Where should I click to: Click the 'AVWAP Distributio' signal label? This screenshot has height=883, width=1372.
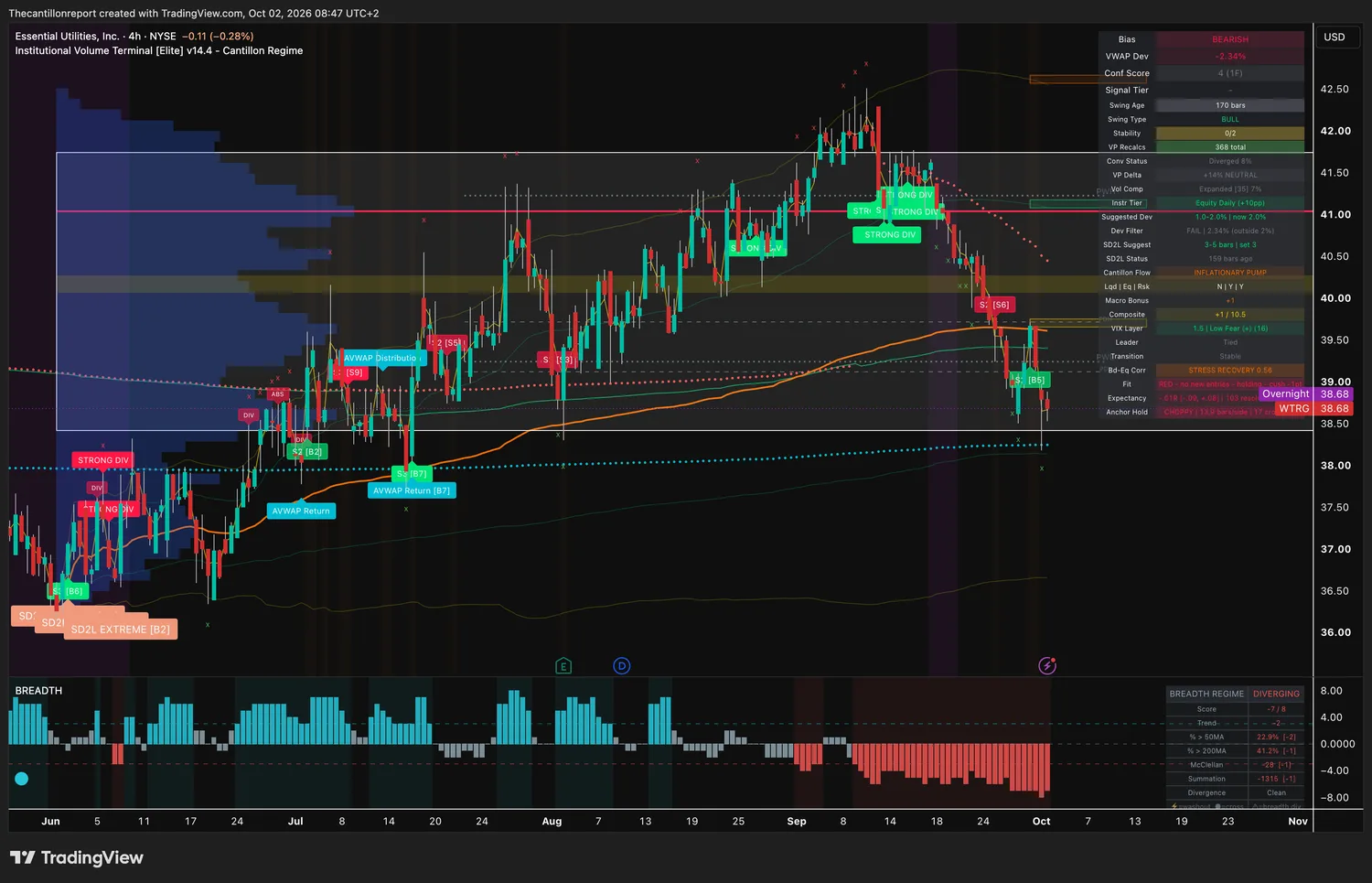click(381, 359)
